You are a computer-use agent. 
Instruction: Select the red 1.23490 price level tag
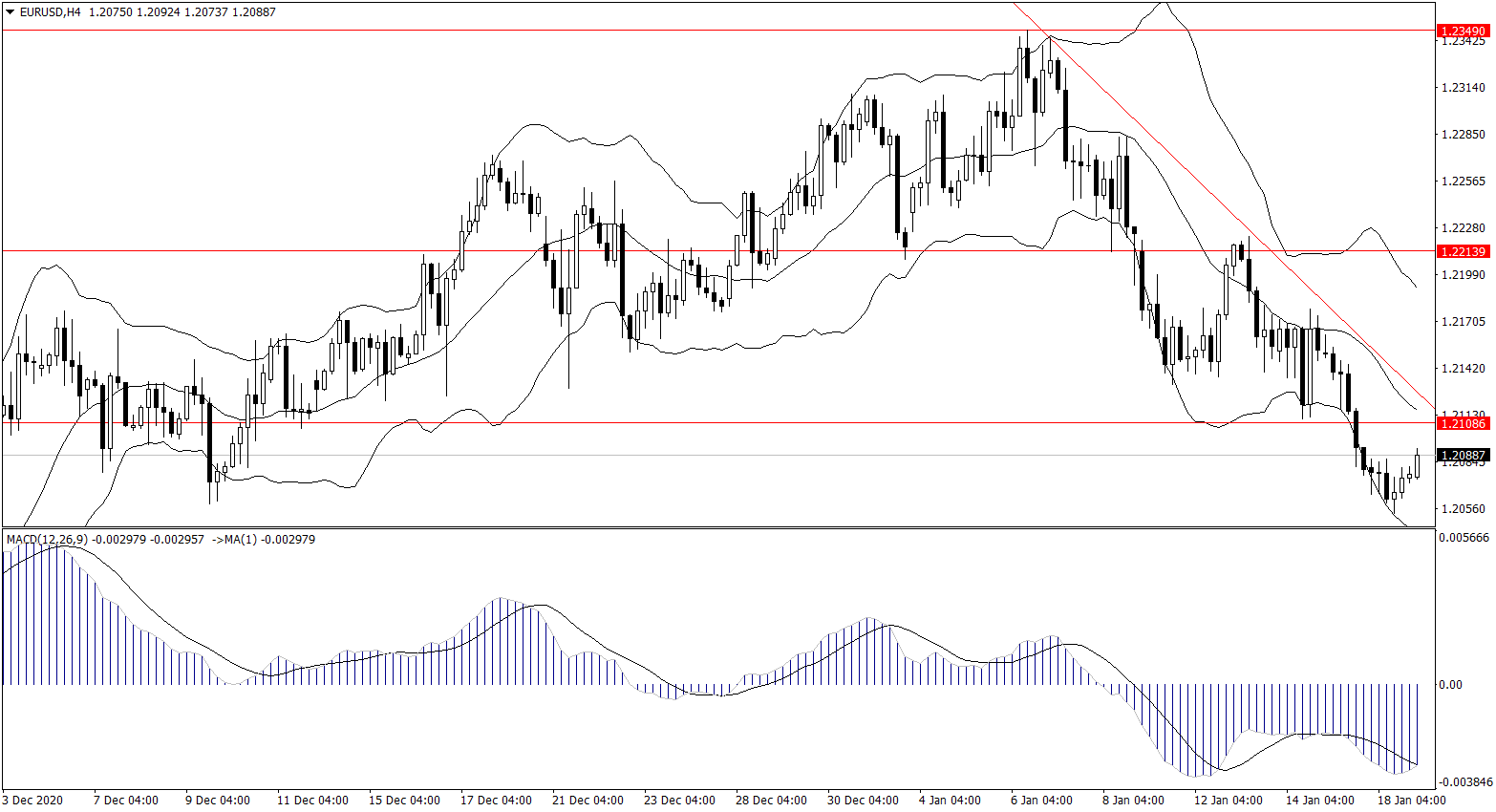coord(1463,32)
